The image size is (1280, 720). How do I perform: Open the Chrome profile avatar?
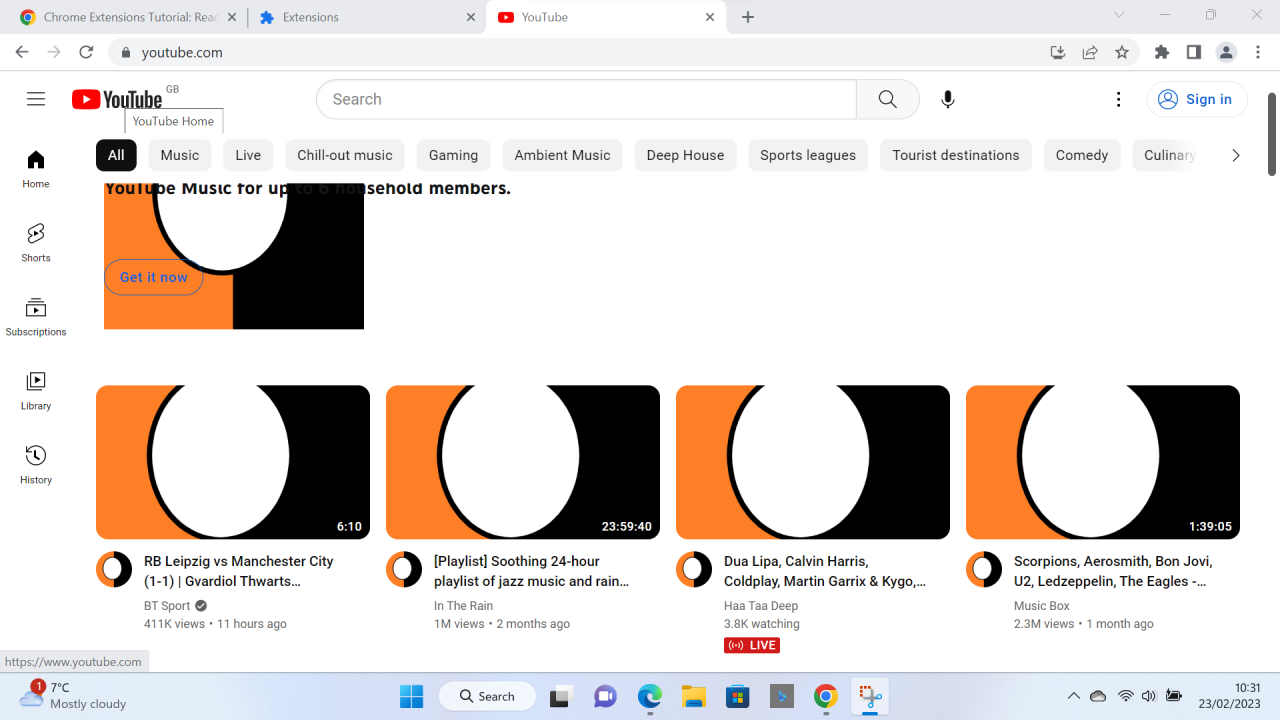click(1226, 52)
